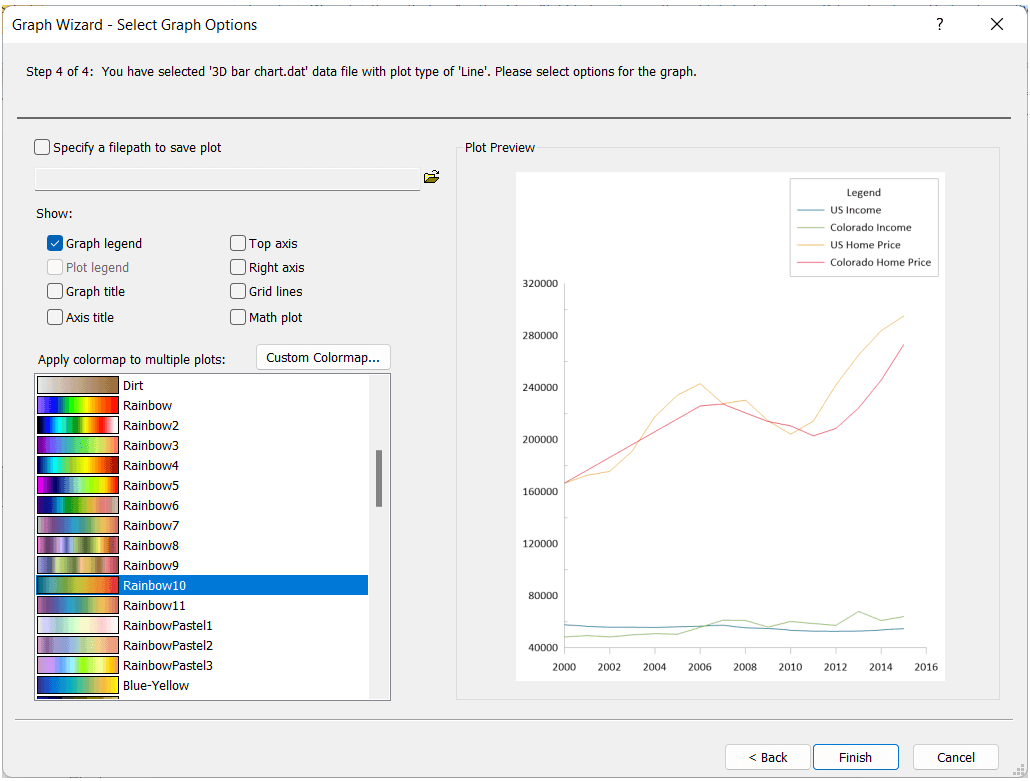The height and width of the screenshot is (781, 1030).
Task: Click the Finish button
Action: pos(855,757)
